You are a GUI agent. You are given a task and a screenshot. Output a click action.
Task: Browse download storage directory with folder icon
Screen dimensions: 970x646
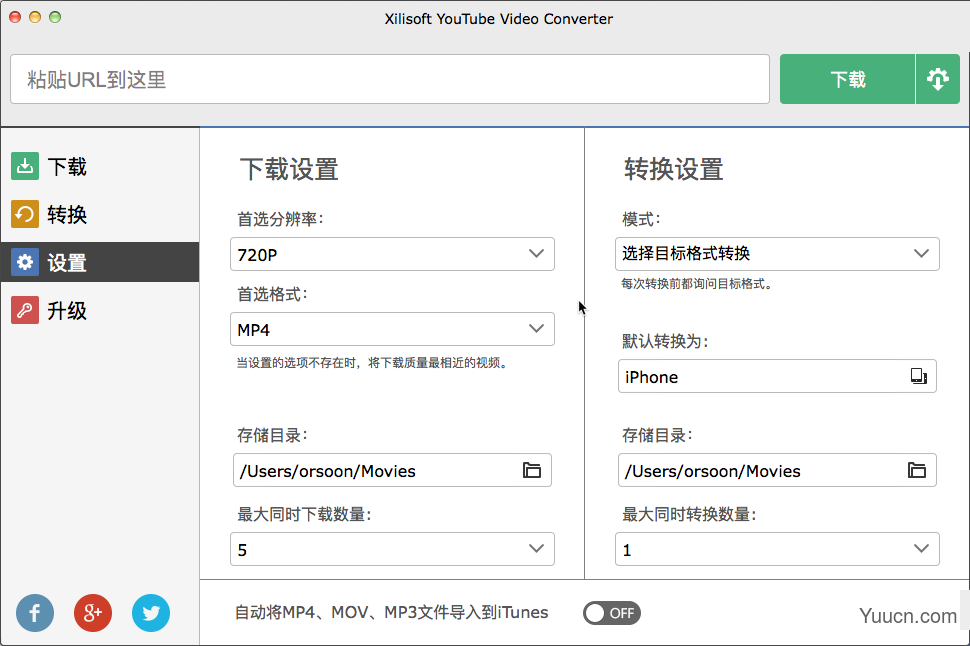531,470
